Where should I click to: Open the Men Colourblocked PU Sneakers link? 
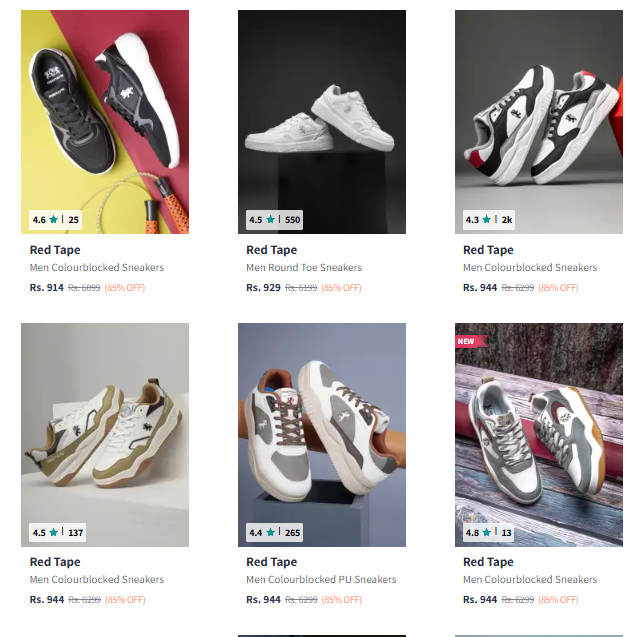tap(321, 580)
